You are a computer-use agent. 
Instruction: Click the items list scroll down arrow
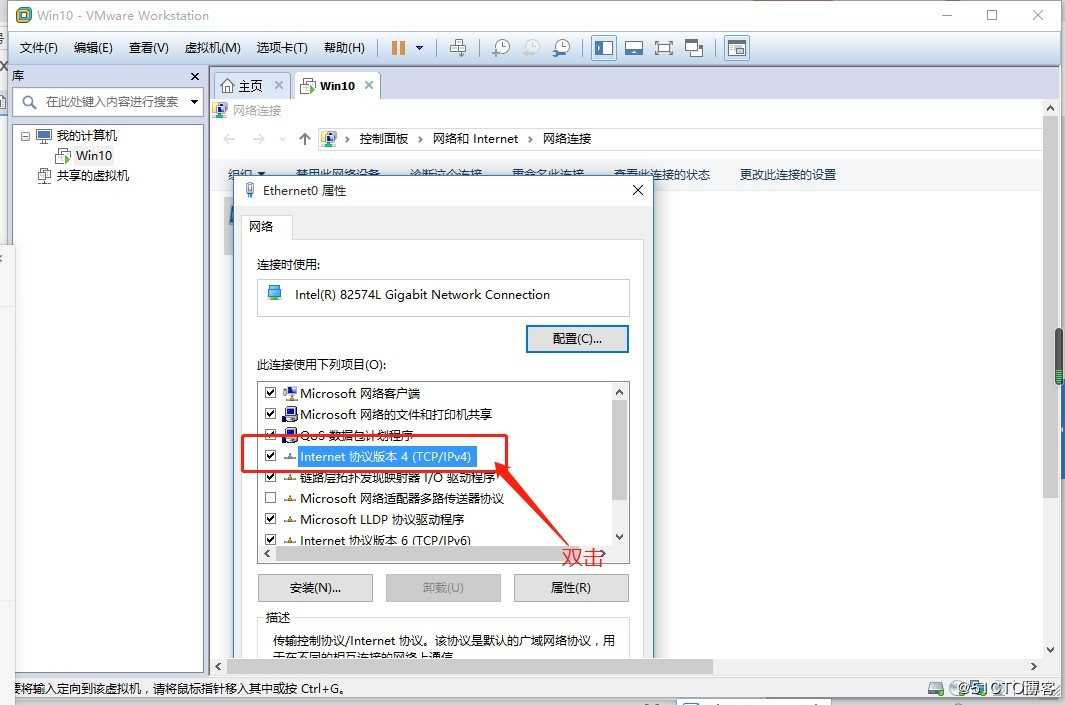619,537
